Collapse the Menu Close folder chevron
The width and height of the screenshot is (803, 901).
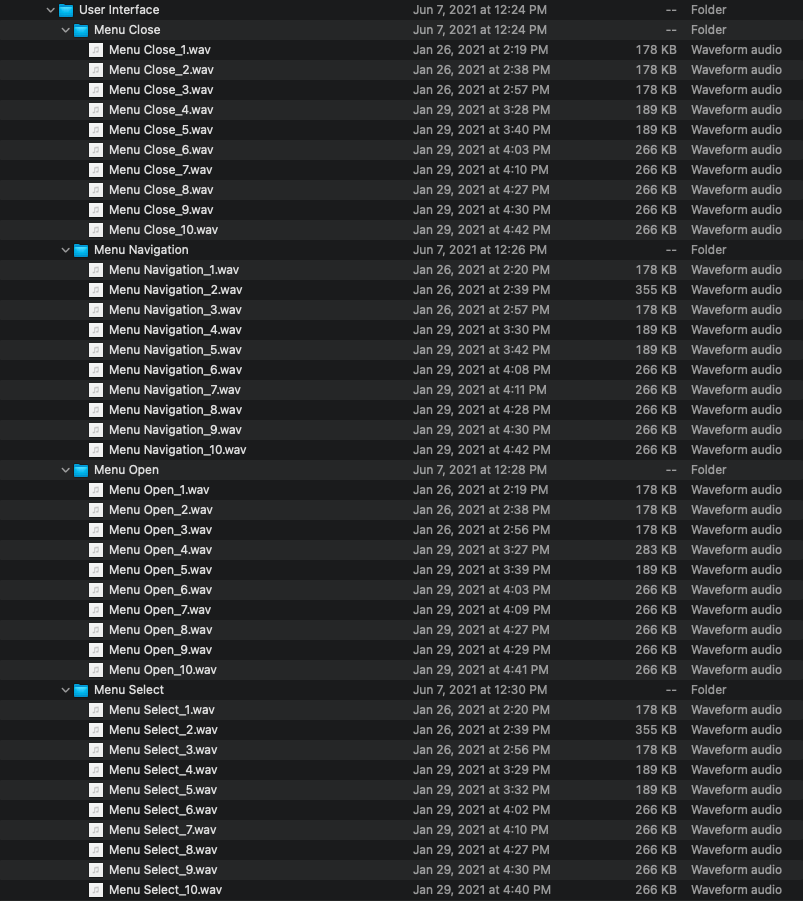66,30
